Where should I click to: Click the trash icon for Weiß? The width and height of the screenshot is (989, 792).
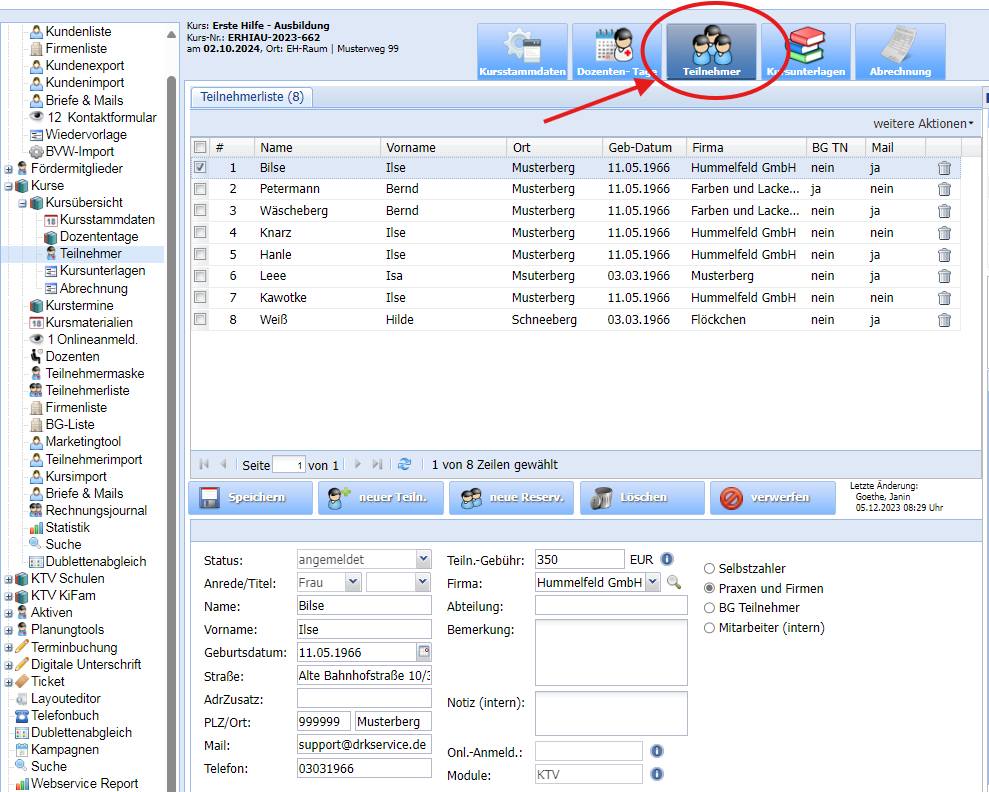pos(944,320)
